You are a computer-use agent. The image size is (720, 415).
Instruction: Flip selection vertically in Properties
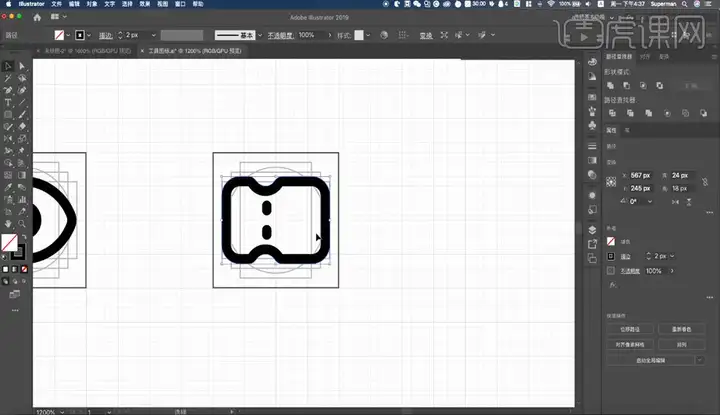click(x=689, y=202)
